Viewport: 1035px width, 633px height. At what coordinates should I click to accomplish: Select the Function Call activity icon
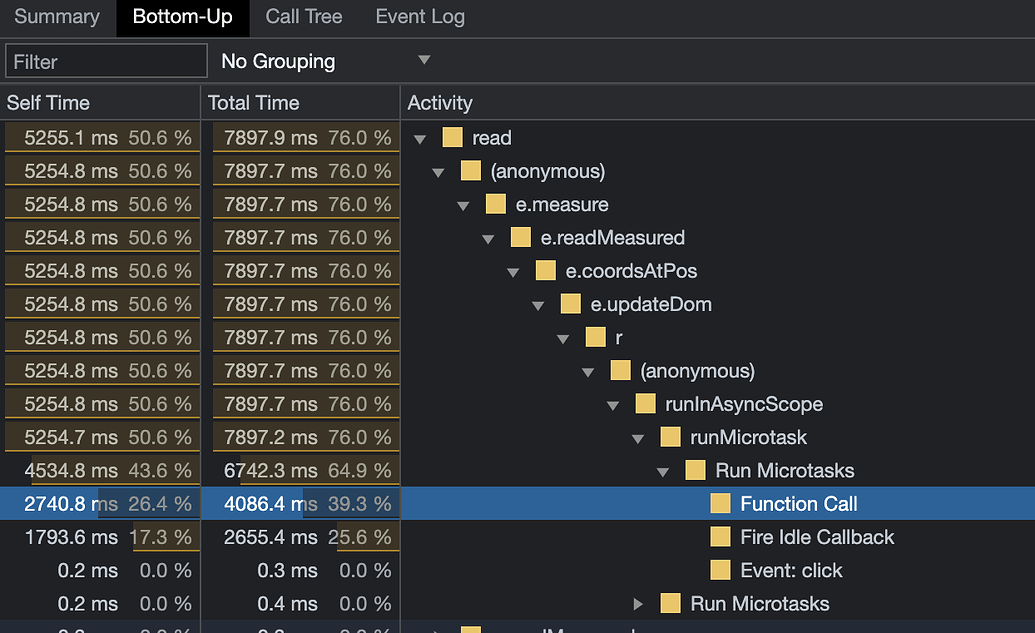click(x=720, y=504)
